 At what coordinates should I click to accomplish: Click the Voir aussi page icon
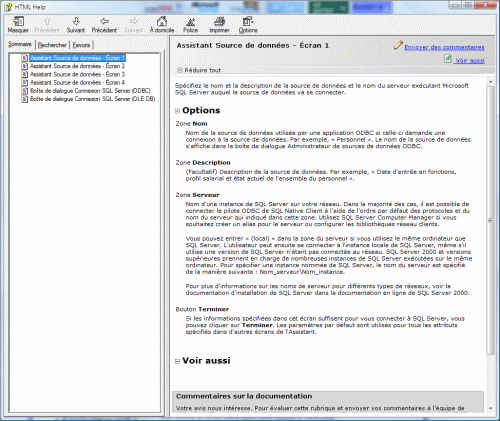[448, 59]
